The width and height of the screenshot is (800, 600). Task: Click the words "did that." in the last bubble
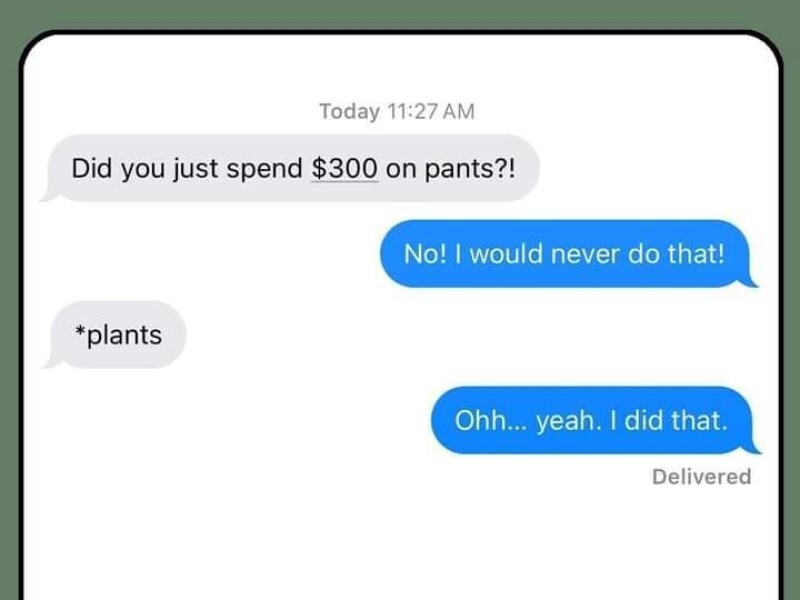click(676, 420)
